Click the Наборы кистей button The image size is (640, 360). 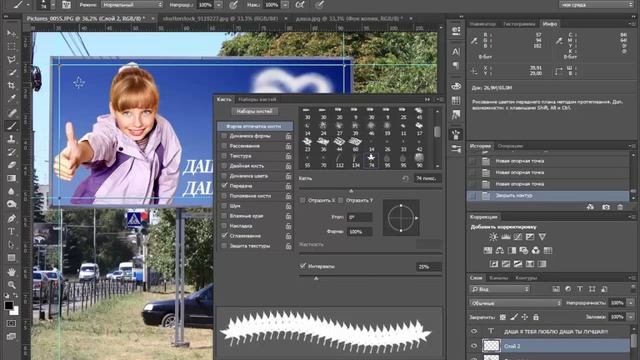coord(255,111)
